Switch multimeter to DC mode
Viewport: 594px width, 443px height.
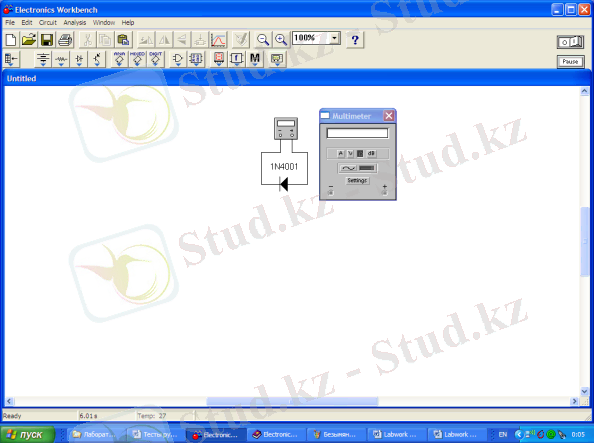(x=367, y=168)
